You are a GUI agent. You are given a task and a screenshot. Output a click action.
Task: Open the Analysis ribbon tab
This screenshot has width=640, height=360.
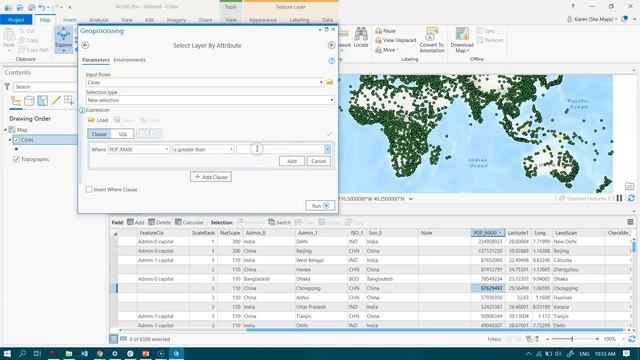(x=98, y=20)
